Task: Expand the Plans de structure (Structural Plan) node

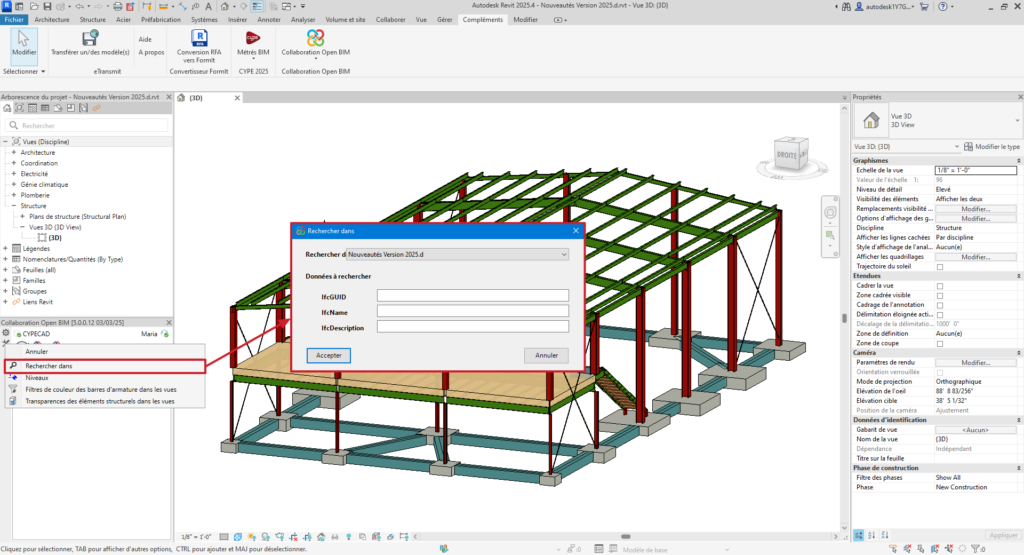Action: 22,216
